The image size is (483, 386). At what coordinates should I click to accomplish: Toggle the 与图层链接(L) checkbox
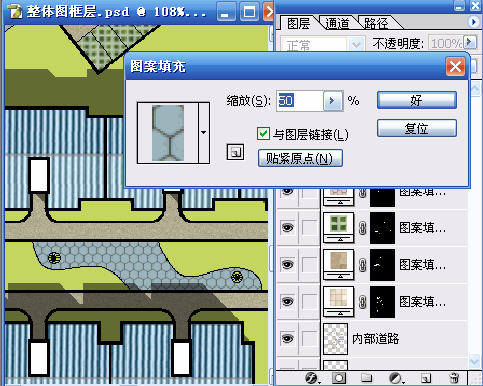click(263, 134)
